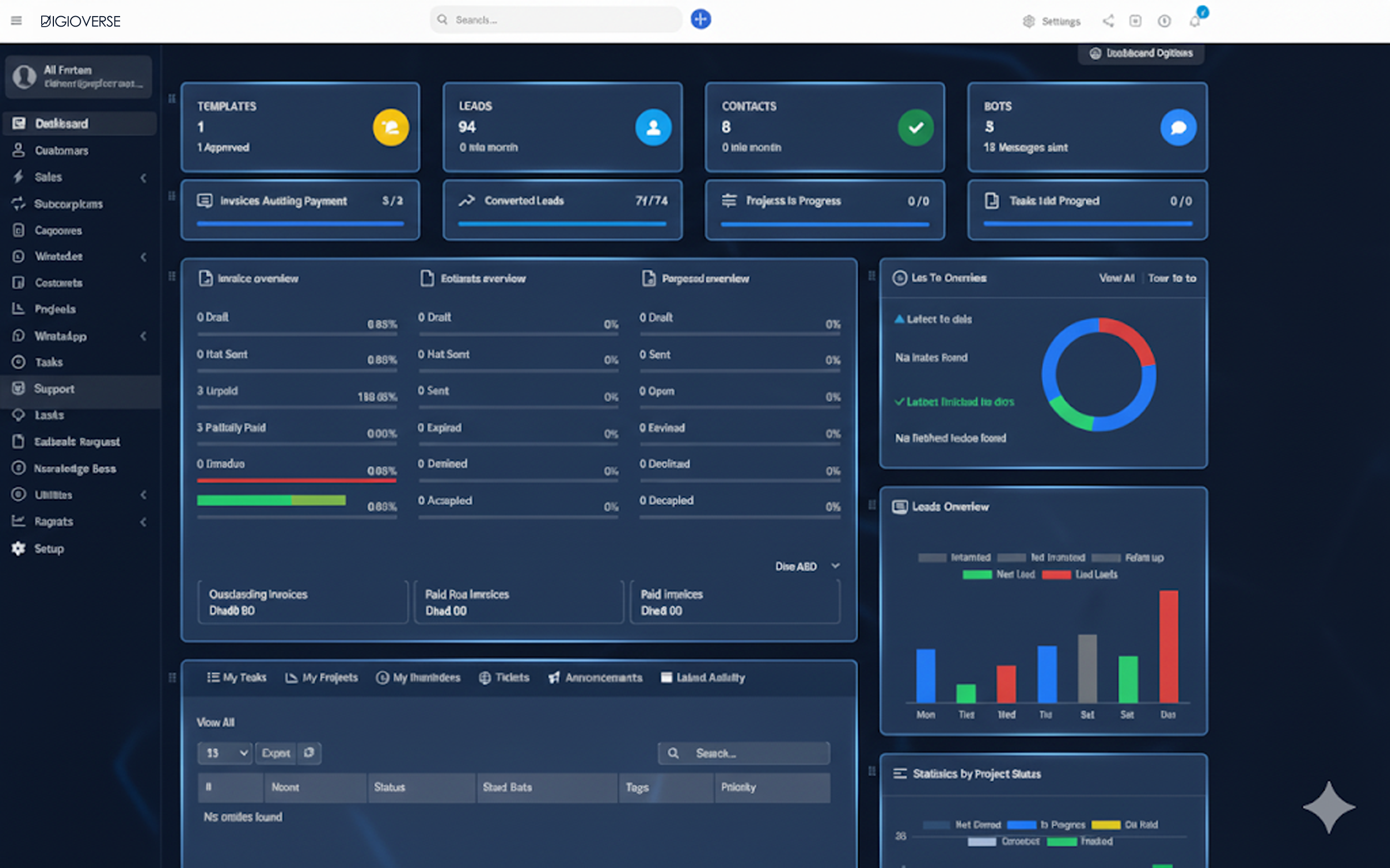Open the notifications bell icon
This screenshot has width=1390, height=868.
[1195, 21]
